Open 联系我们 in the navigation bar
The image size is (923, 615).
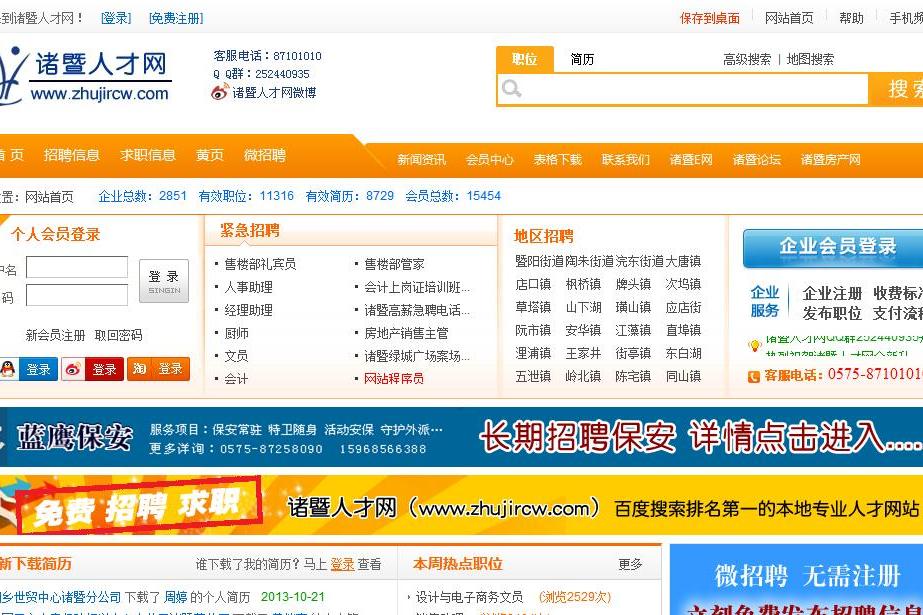(626, 159)
